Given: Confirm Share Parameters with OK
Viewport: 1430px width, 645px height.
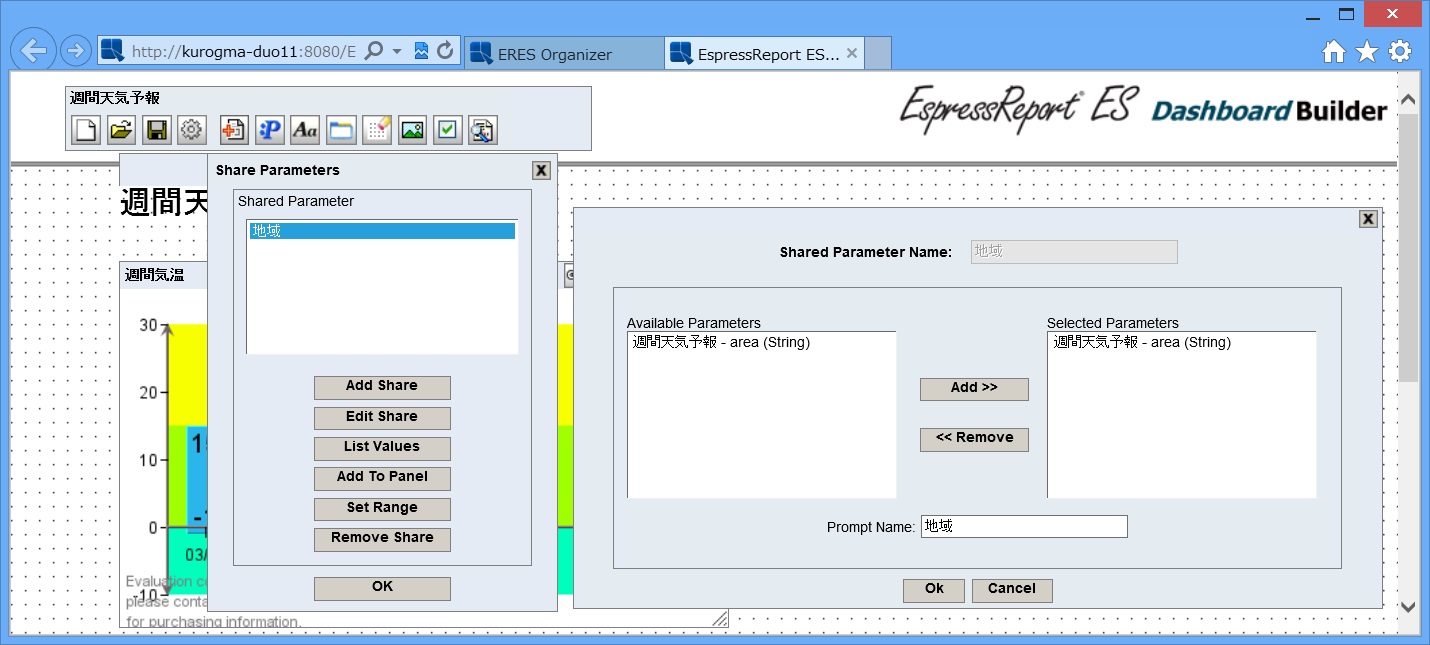Looking at the screenshot, I should tap(382, 588).
